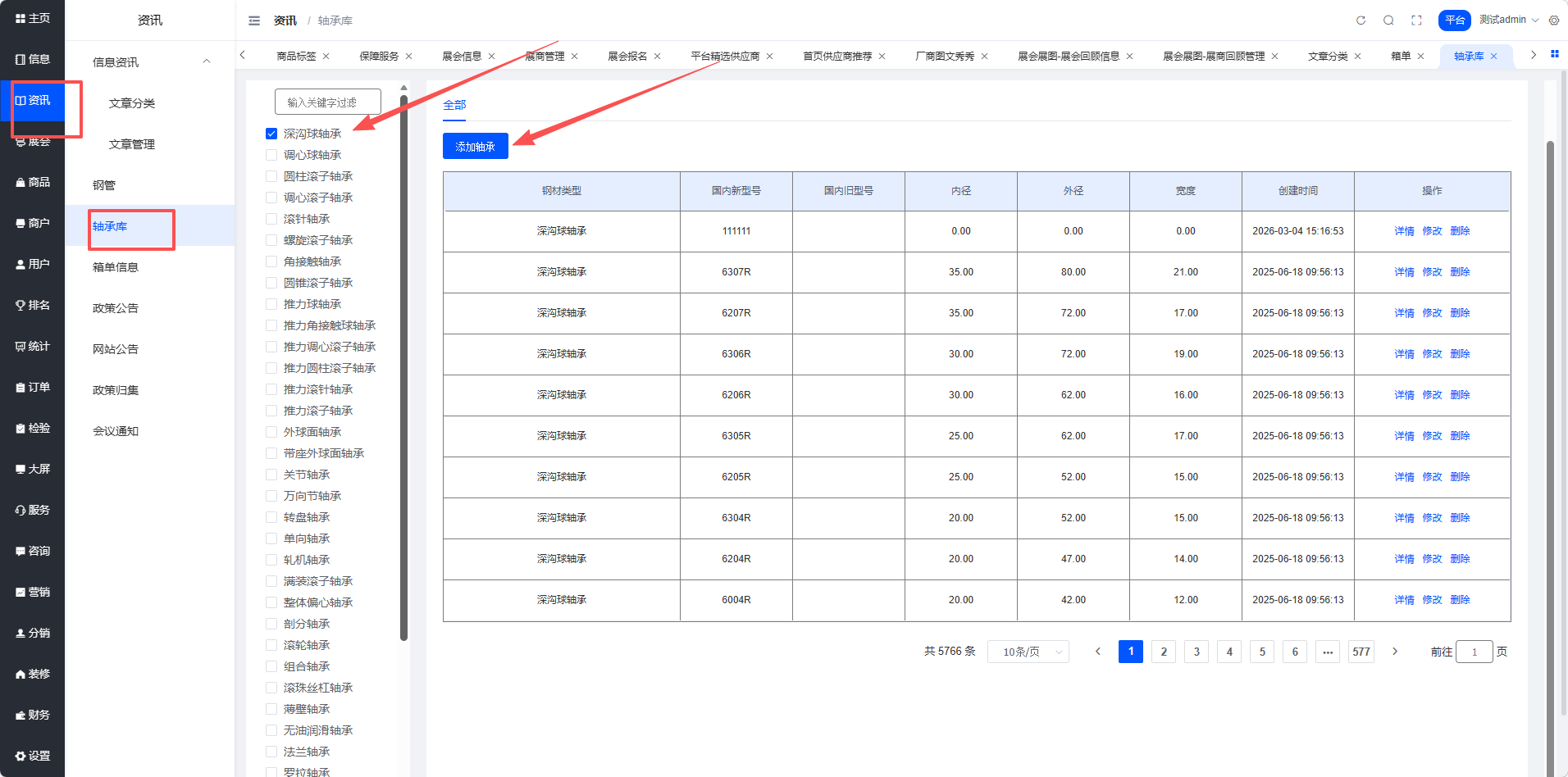
Task: Collapse sidebar with hamburger menu icon
Action: coord(254,20)
